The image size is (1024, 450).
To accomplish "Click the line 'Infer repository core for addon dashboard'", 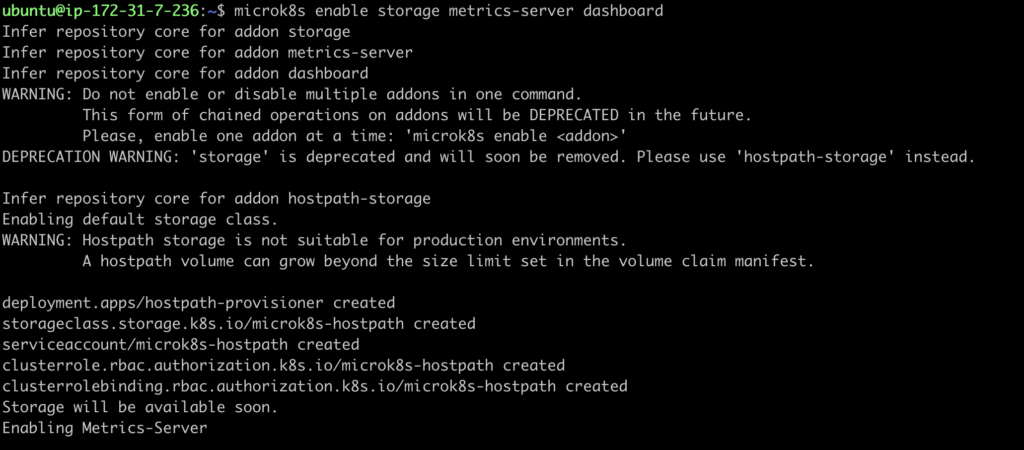I will (x=185, y=73).
